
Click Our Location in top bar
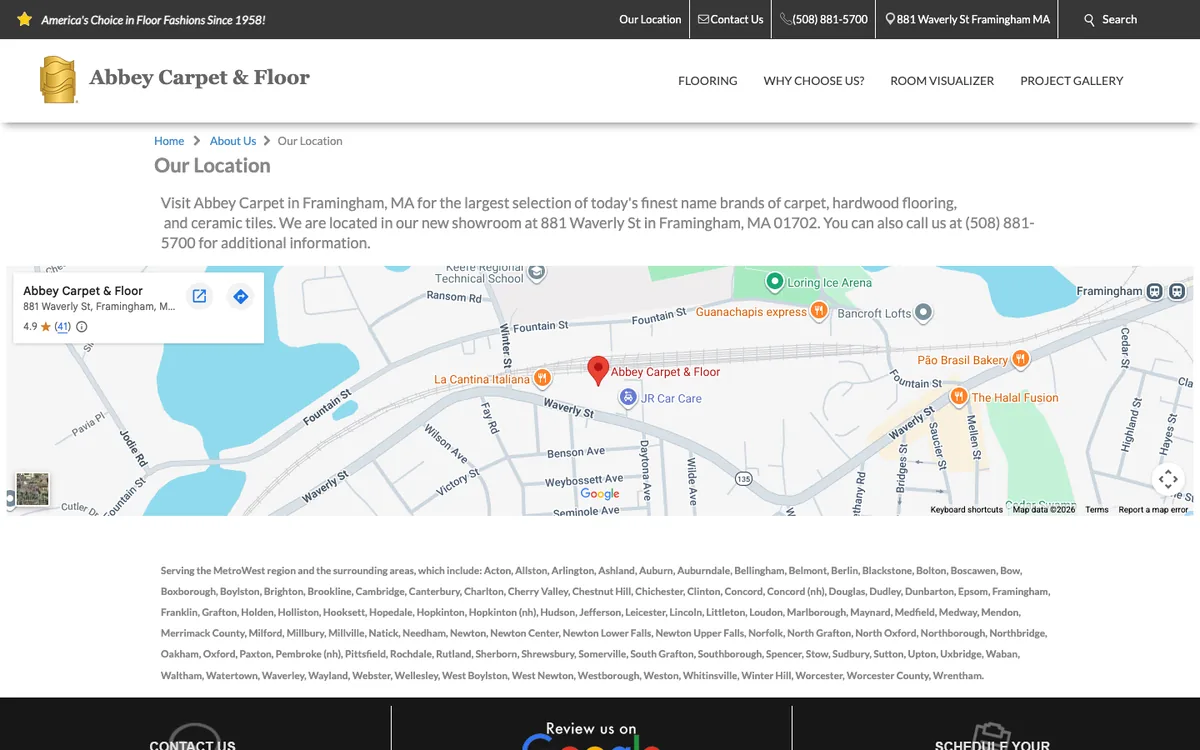650,20
